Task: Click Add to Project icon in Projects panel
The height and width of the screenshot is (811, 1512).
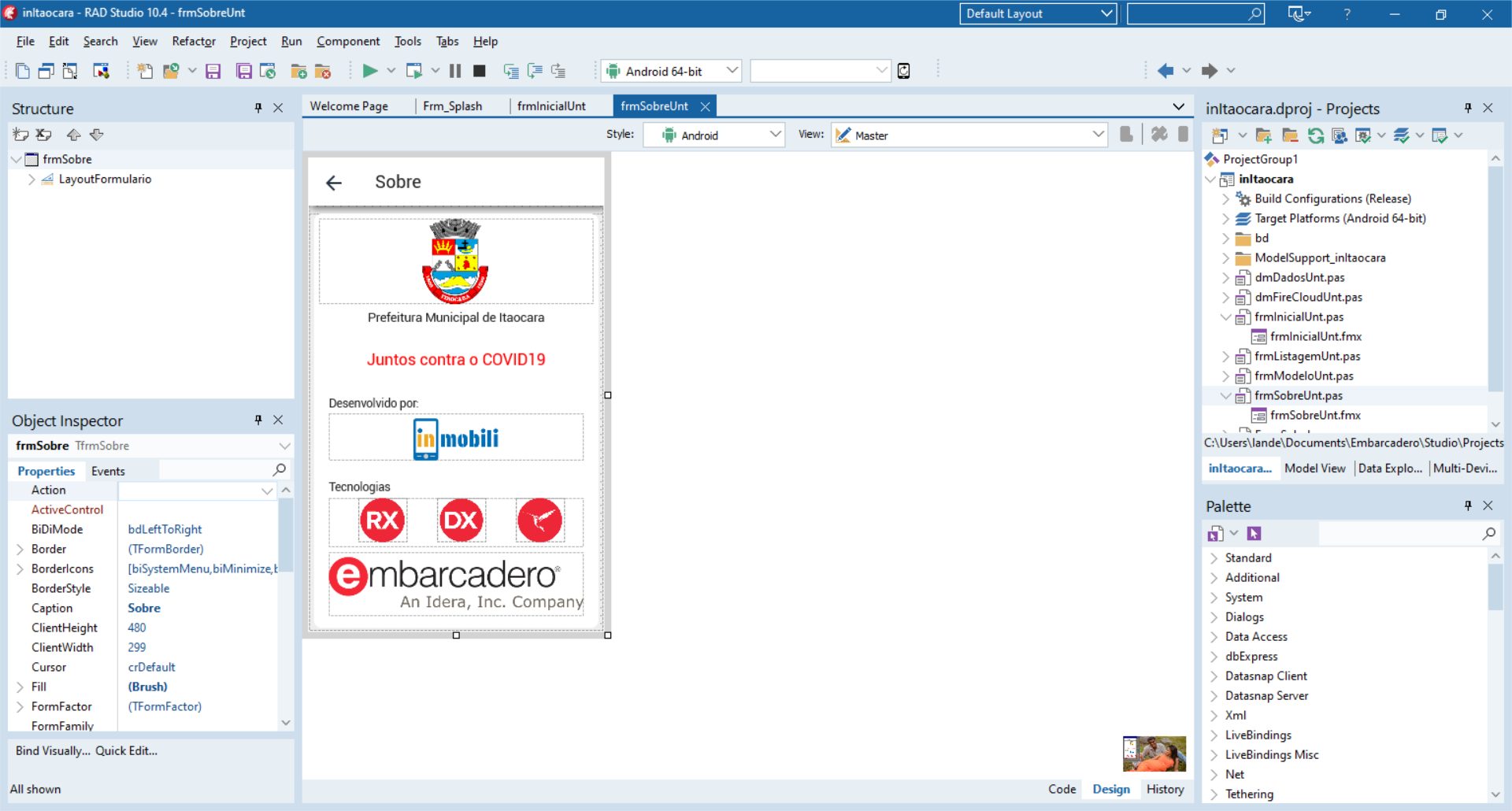Action: (1263, 135)
